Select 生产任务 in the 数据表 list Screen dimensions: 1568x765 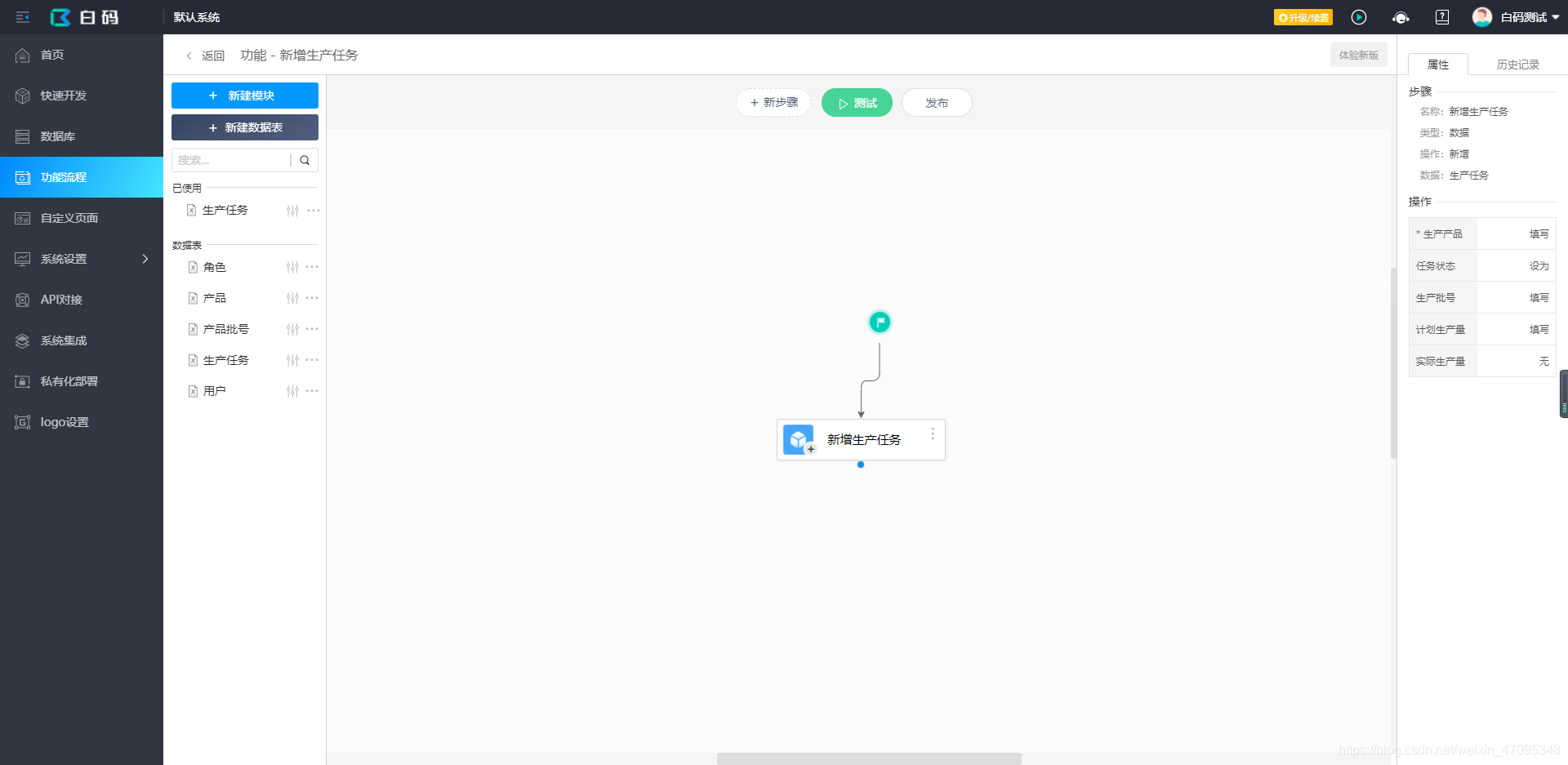click(x=226, y=360)
